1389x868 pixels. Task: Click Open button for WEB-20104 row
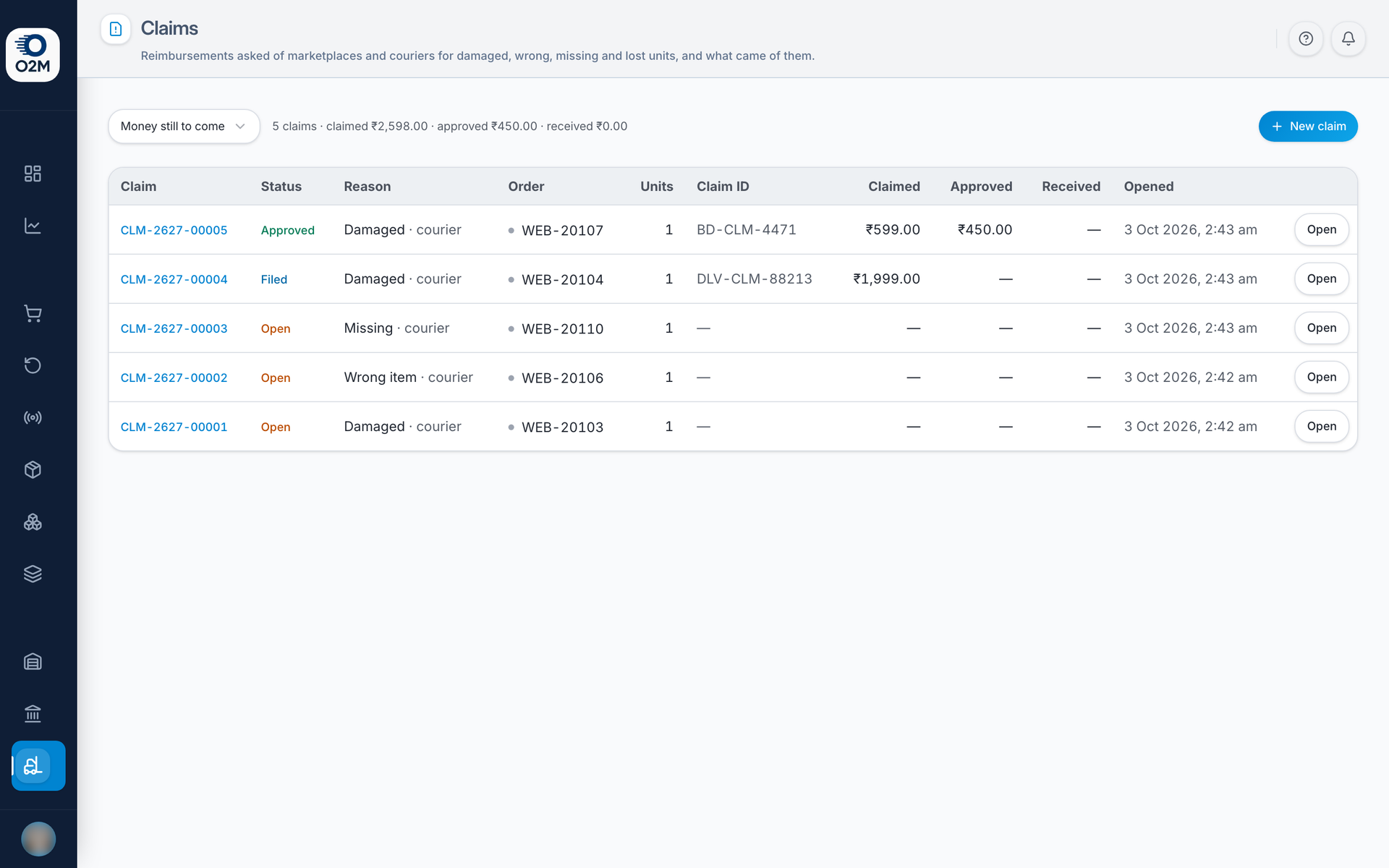pyautogui.click(x=1322, y=279)
